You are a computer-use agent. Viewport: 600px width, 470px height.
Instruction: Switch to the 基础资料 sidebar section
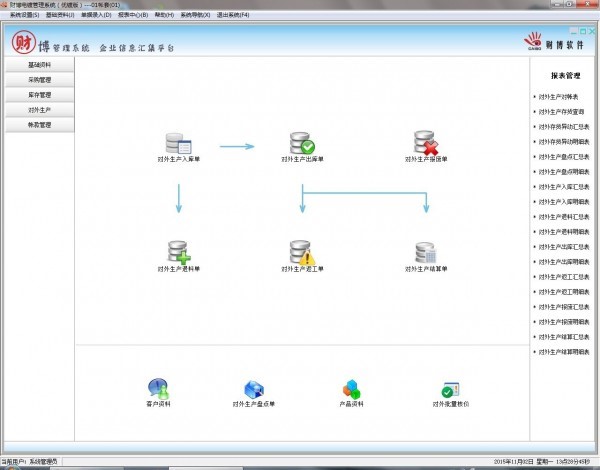(x=41, y=65)
